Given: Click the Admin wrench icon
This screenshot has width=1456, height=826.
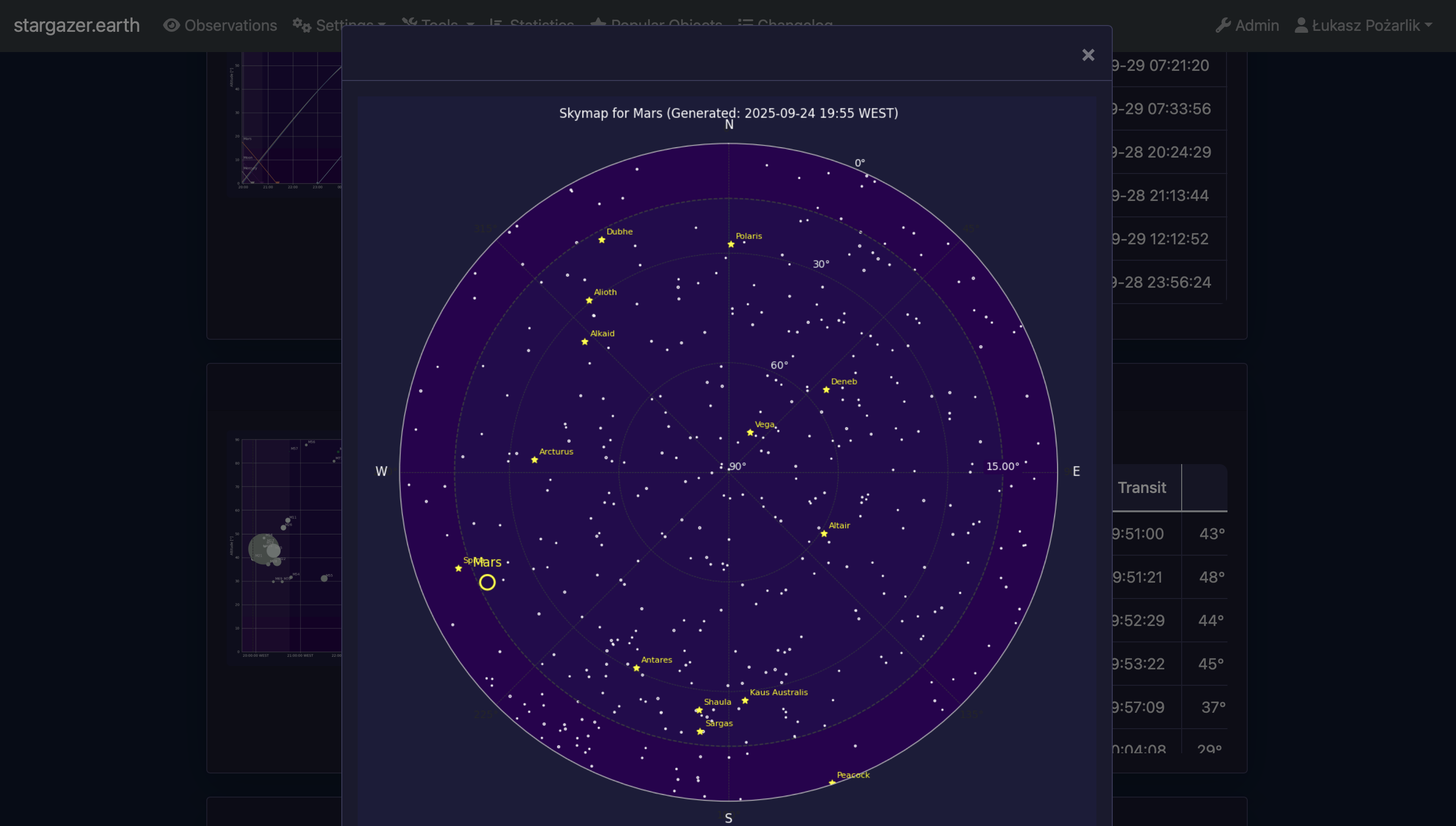Looking at the screenshot, I should [x=1223, y=26].
